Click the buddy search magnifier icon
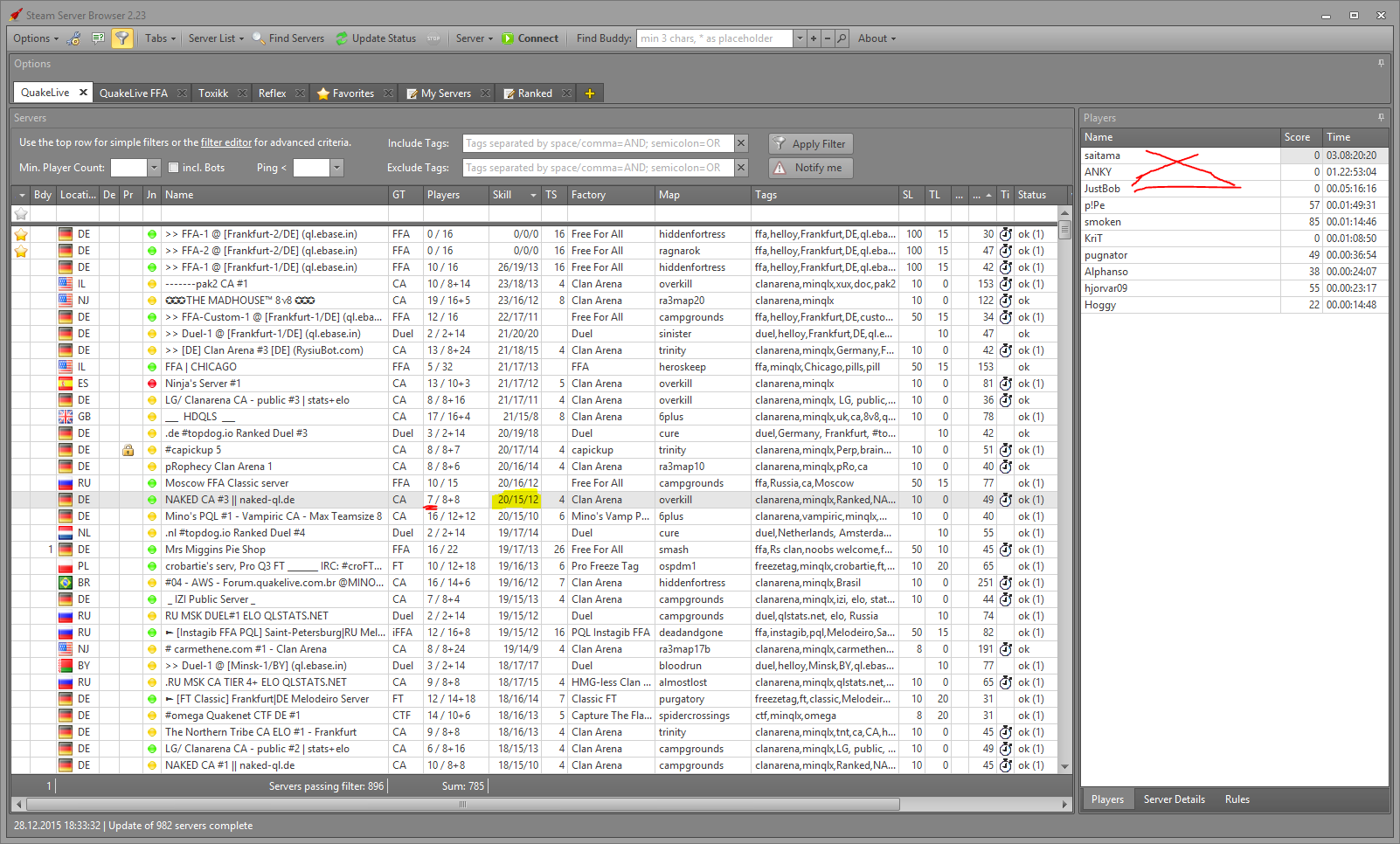 [x=842, y=38]
